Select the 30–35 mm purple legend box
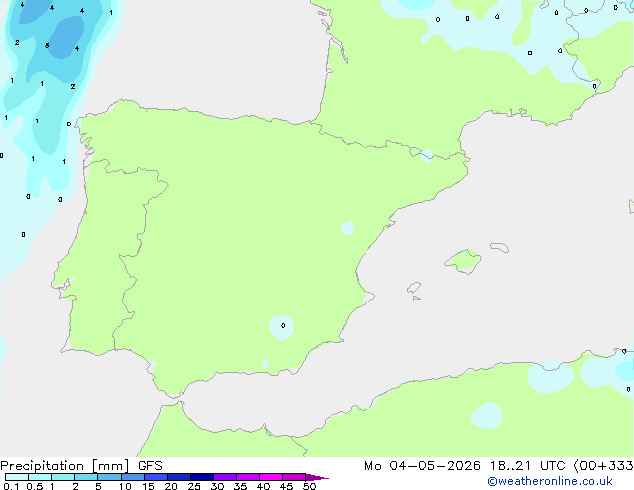The width and height of the screenshot is (634, 490). pos(225,477)
